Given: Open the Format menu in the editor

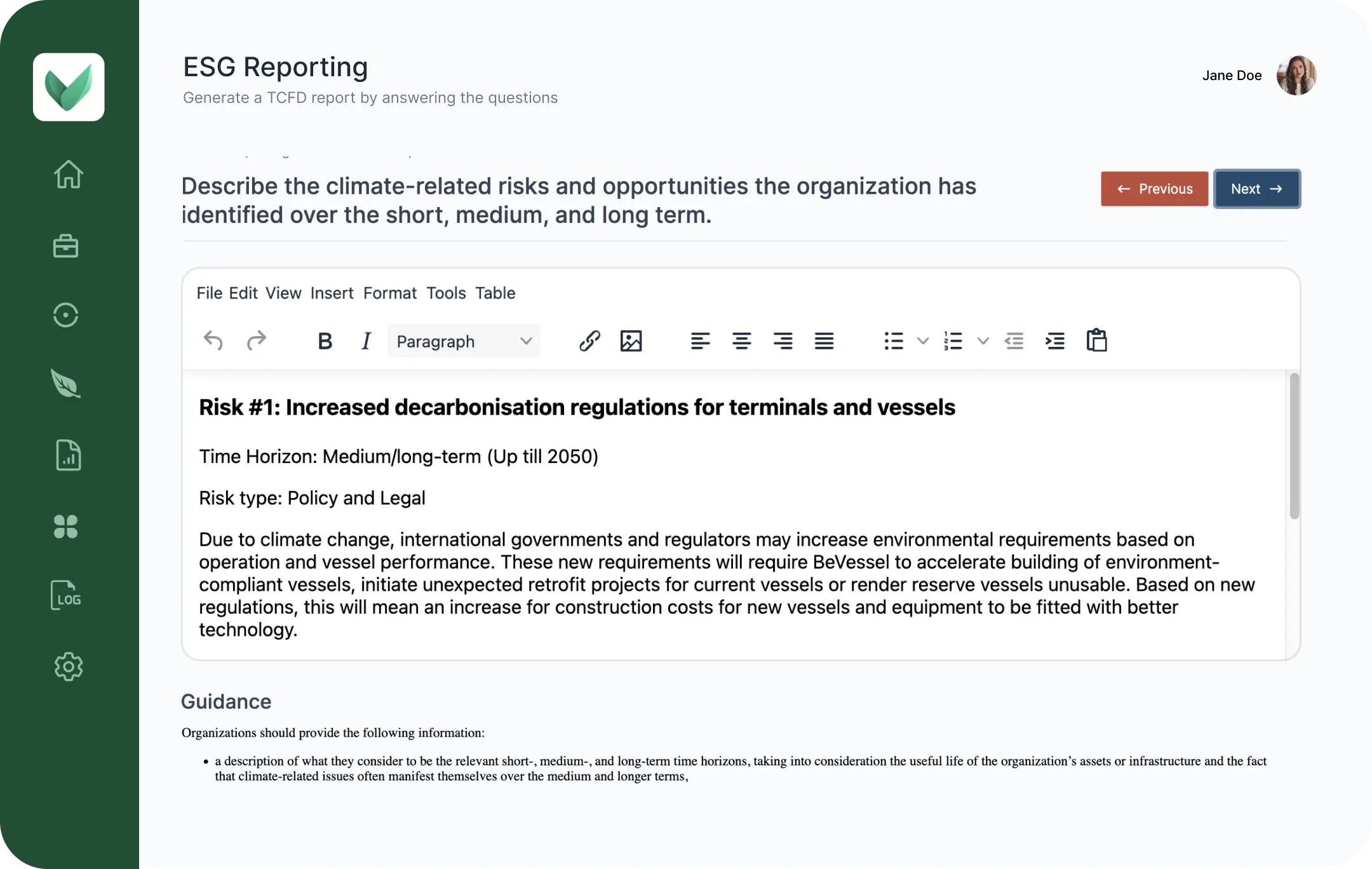Looking at the screenshot, I should [390, 293].
